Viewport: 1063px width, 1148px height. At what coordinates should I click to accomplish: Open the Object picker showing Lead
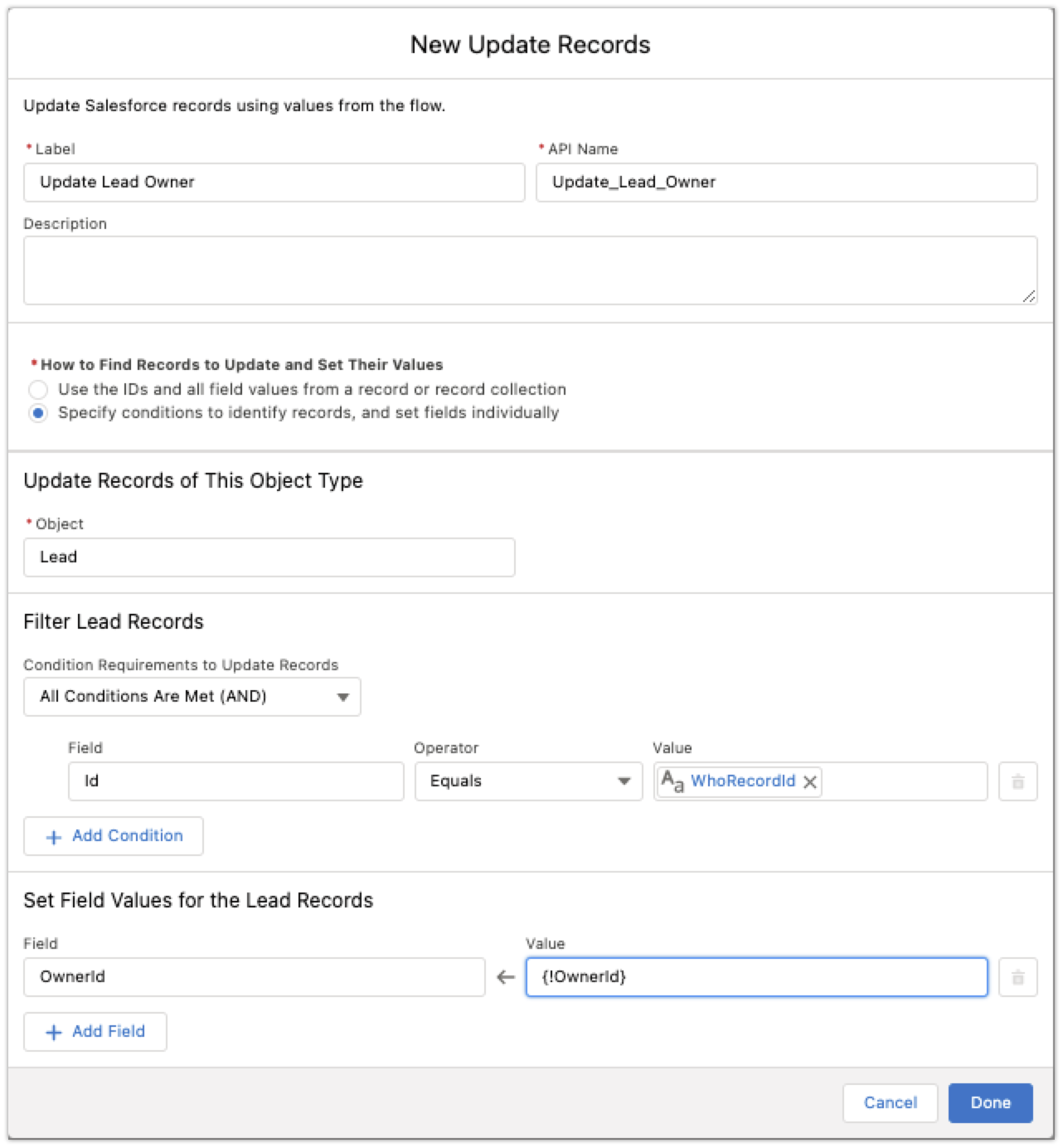coord(269,557)
